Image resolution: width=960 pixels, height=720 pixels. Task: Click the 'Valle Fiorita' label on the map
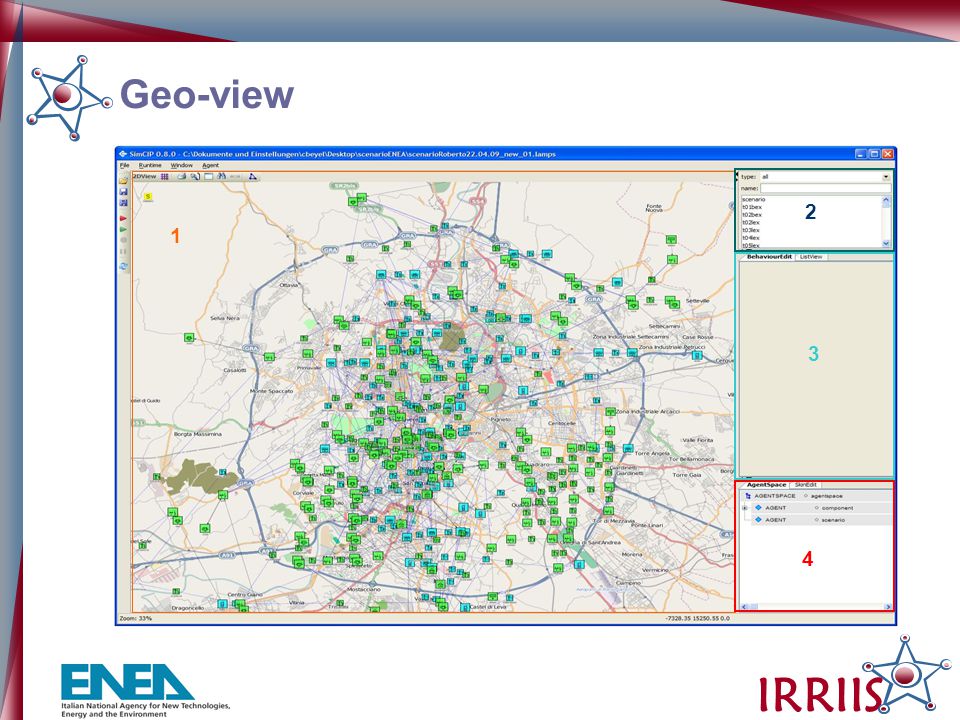click(x=698, y=440)
